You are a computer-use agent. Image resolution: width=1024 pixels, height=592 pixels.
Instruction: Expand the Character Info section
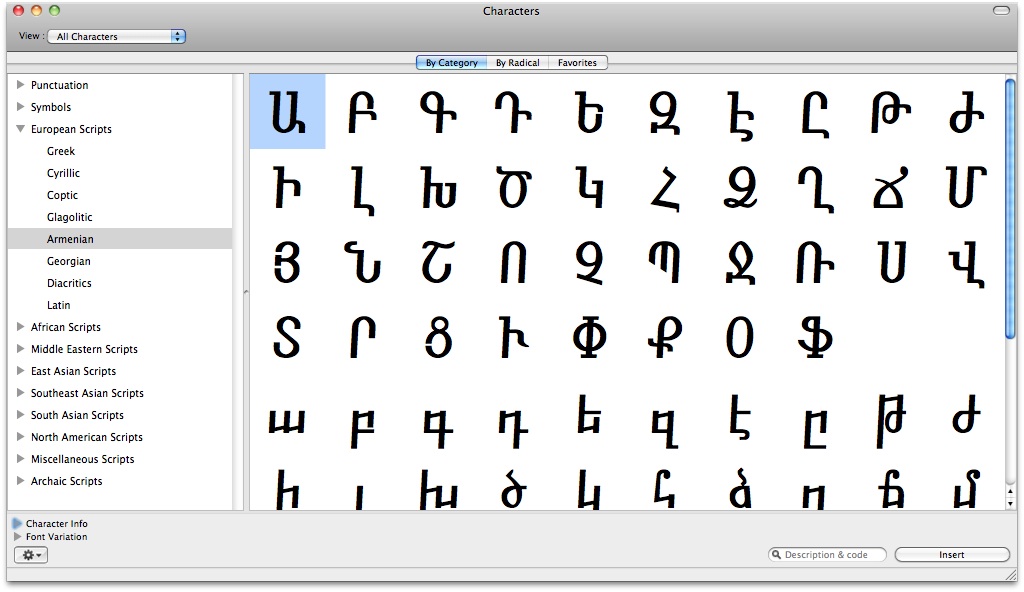coord(17,523)
